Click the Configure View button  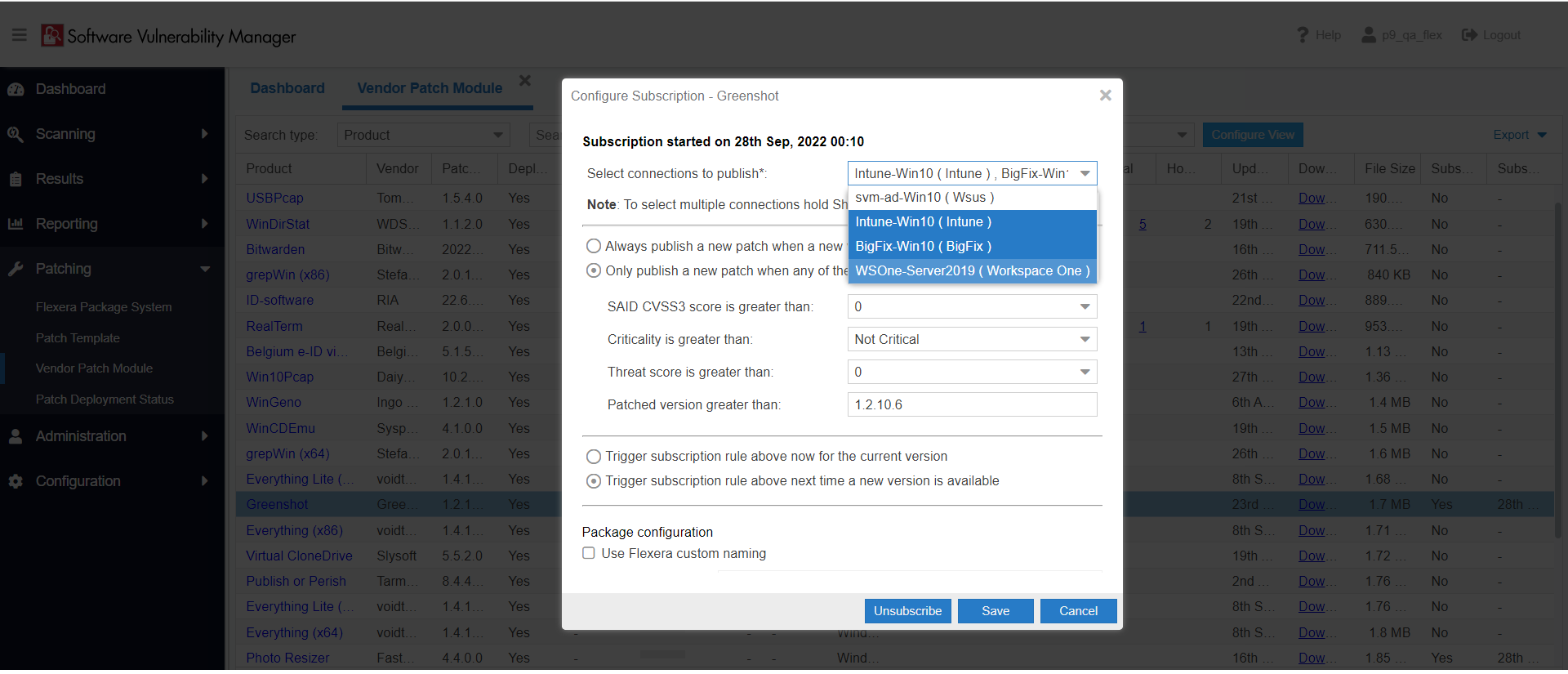(x=1253, y=135)
